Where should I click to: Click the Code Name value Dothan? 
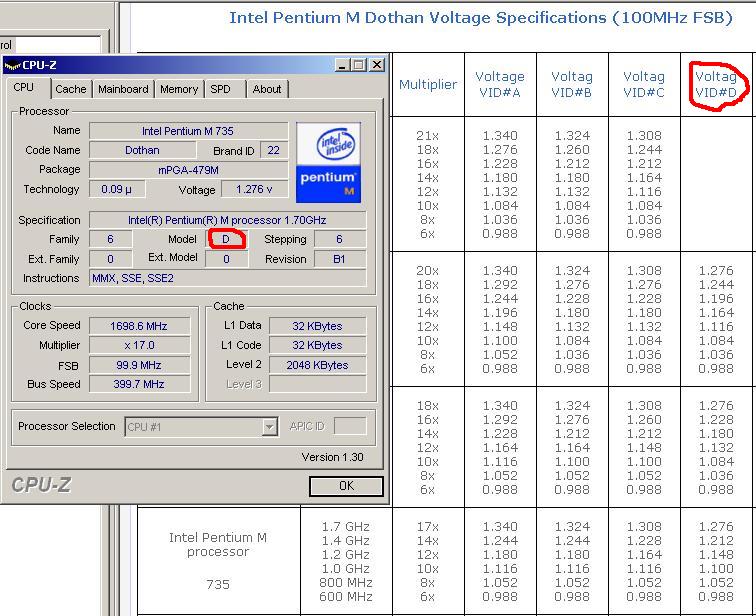coord(142,150)
